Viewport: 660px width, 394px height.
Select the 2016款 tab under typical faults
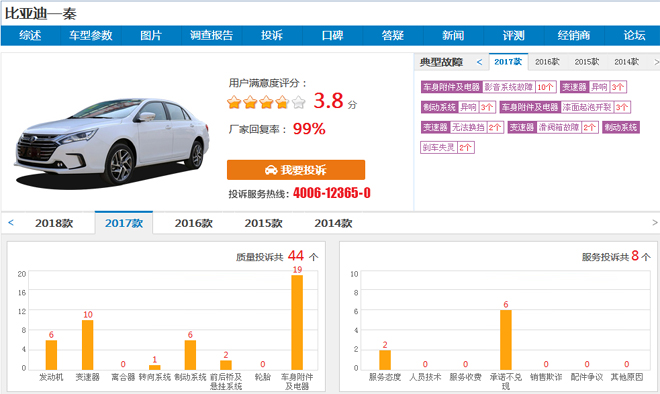[x=547, y=62]
